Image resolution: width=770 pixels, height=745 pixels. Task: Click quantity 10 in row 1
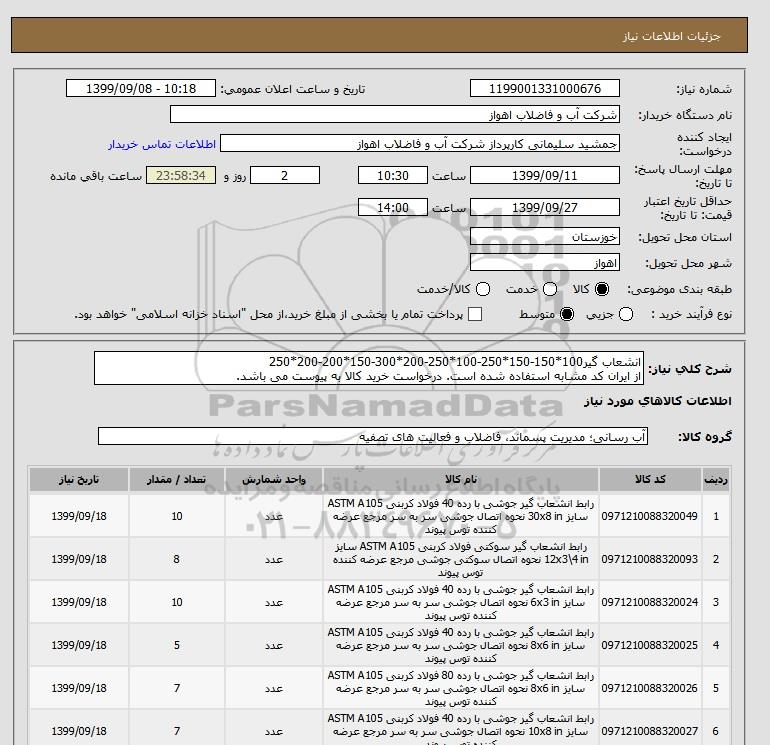click(x=177, y=516)
